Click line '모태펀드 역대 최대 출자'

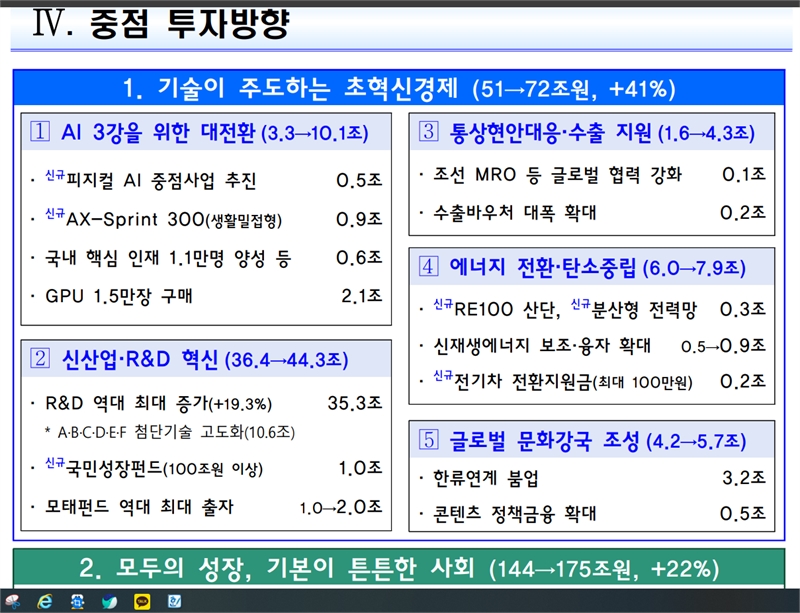[139, 506]
